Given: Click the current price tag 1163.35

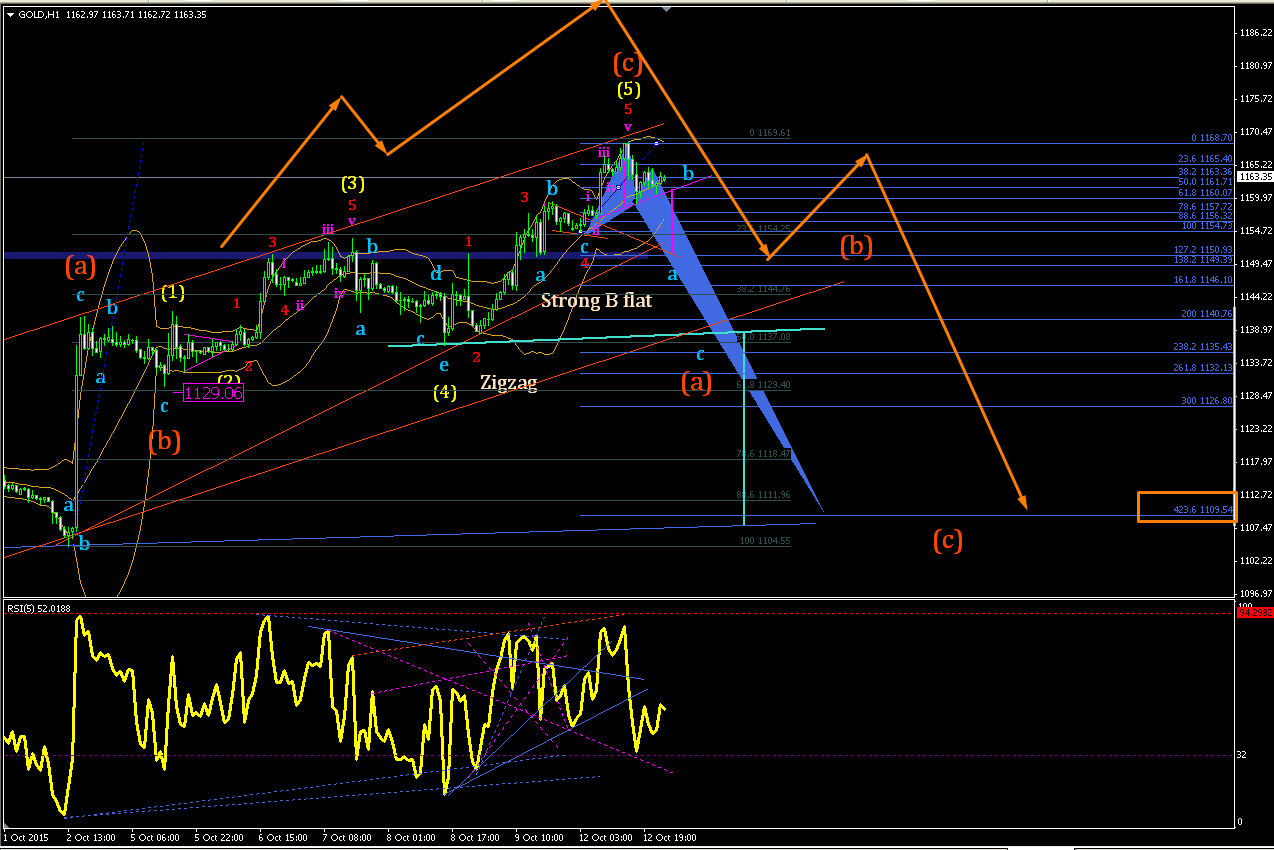Looking at the screenshot, I should [1254, 177].
